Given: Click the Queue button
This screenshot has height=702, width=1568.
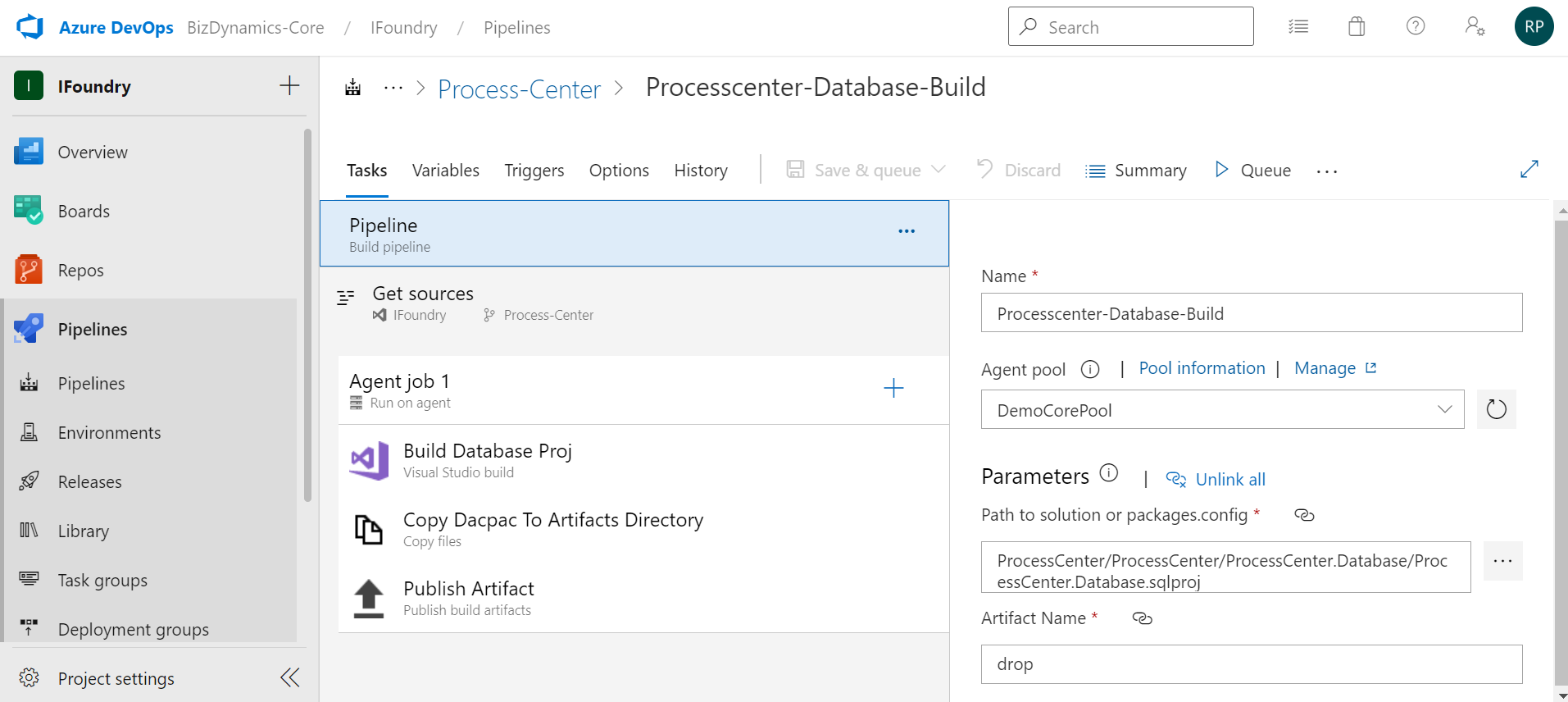Looking at the screenshot, I should (1252, 170).
